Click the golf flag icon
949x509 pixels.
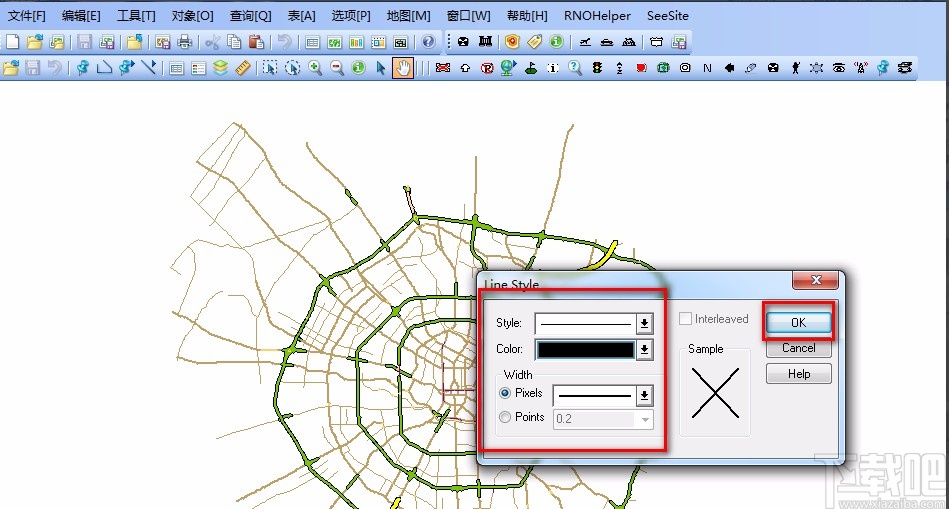click(x=531, y=68)
